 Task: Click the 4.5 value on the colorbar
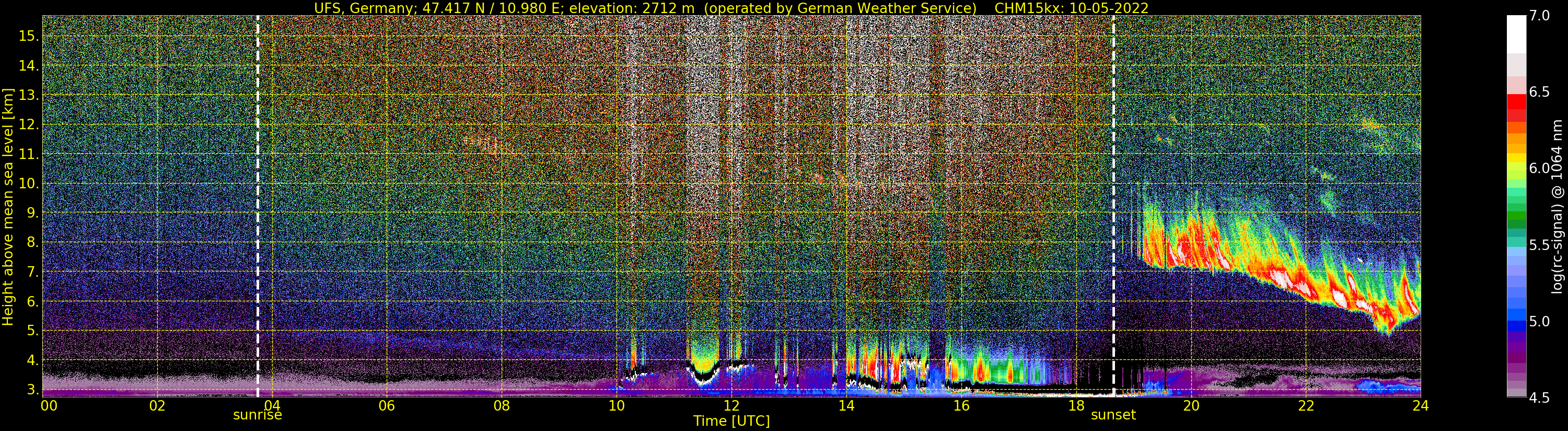1539,398
